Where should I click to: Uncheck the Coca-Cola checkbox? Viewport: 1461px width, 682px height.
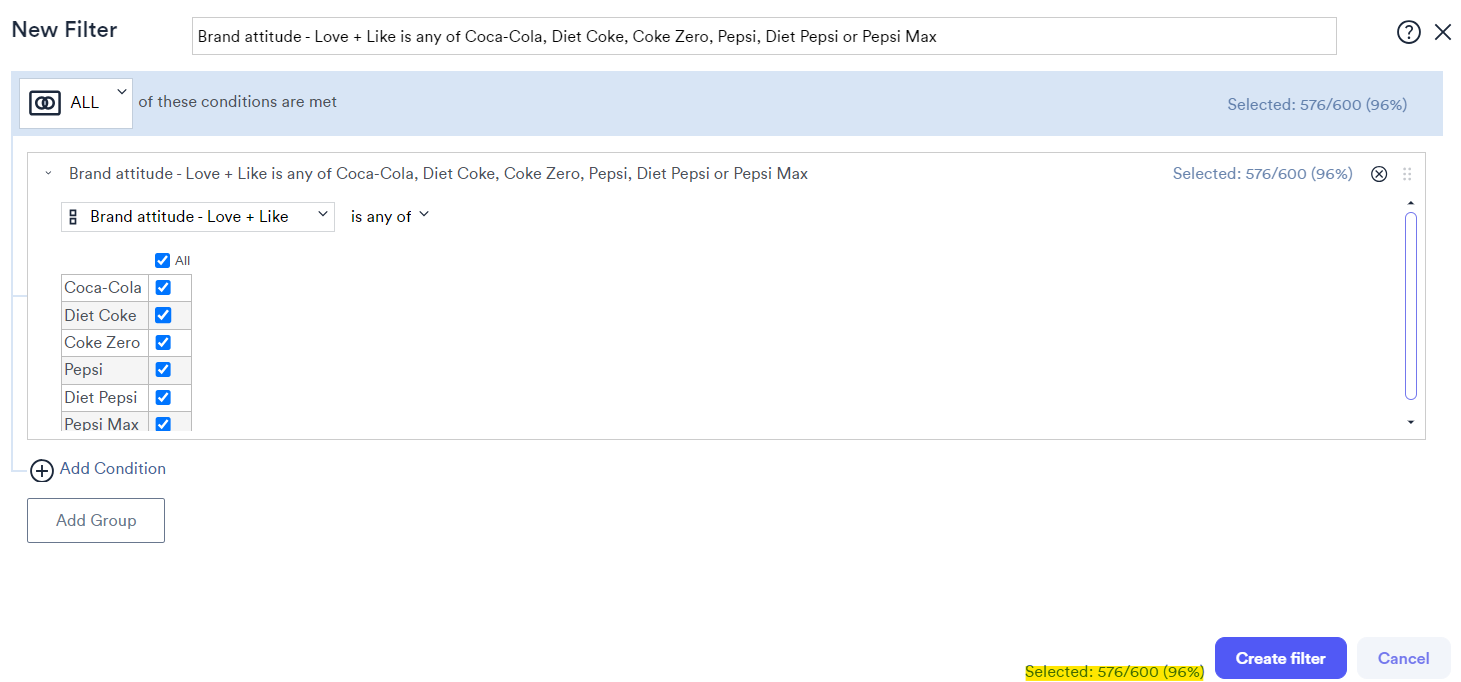pyautogui.click(x=163, y=288)
